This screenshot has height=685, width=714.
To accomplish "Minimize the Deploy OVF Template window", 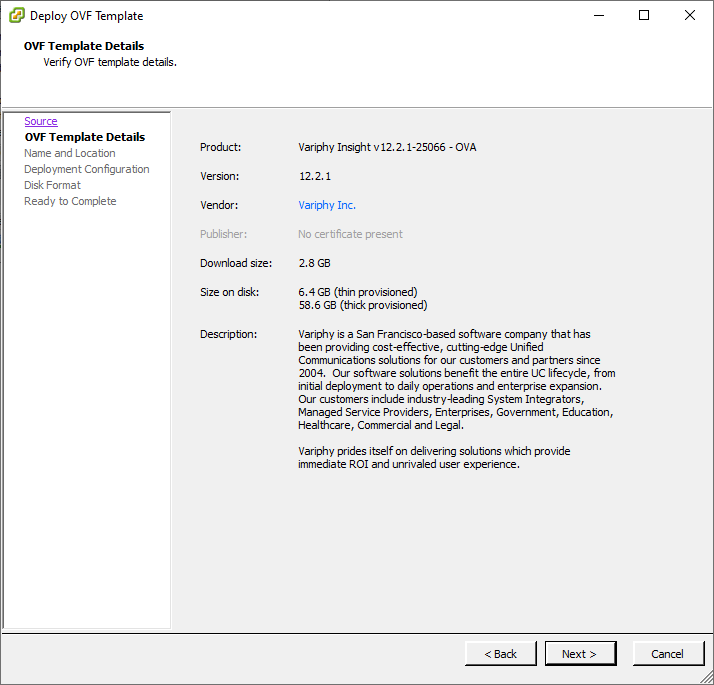I will [x=599, y=15].
